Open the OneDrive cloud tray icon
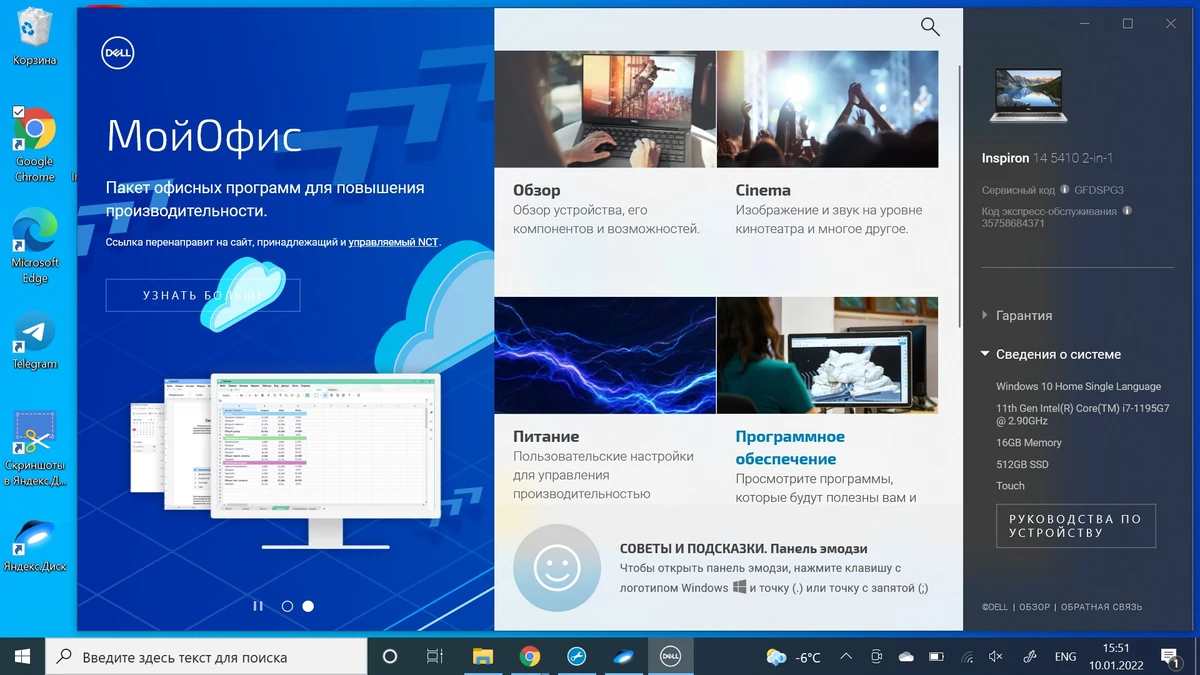1200x675 pixels. click(906, 657)
